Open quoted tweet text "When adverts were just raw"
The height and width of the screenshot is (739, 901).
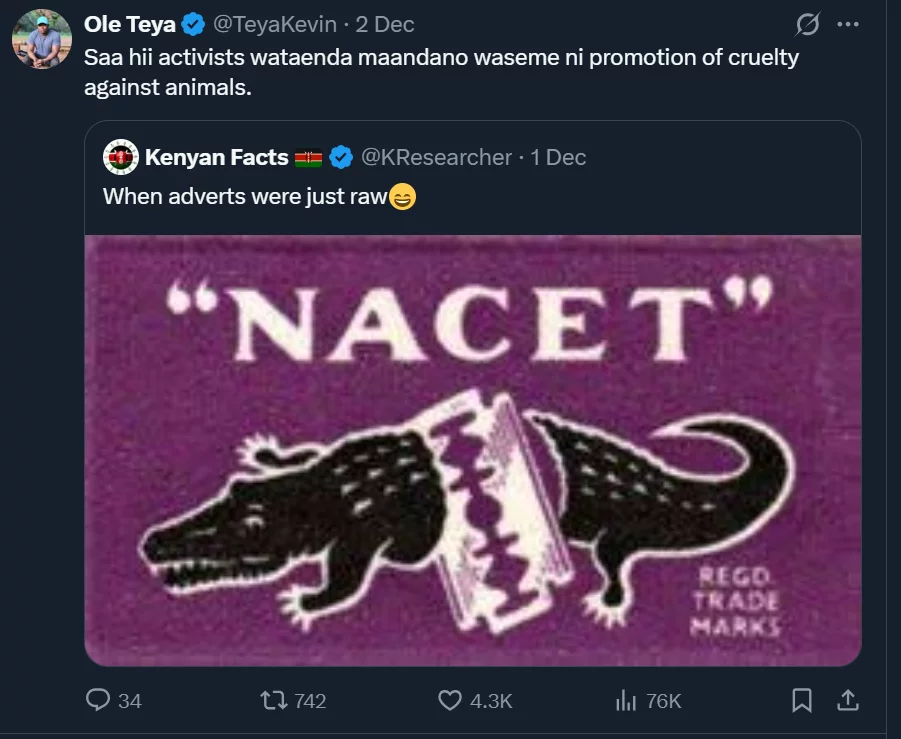[244, 196]
